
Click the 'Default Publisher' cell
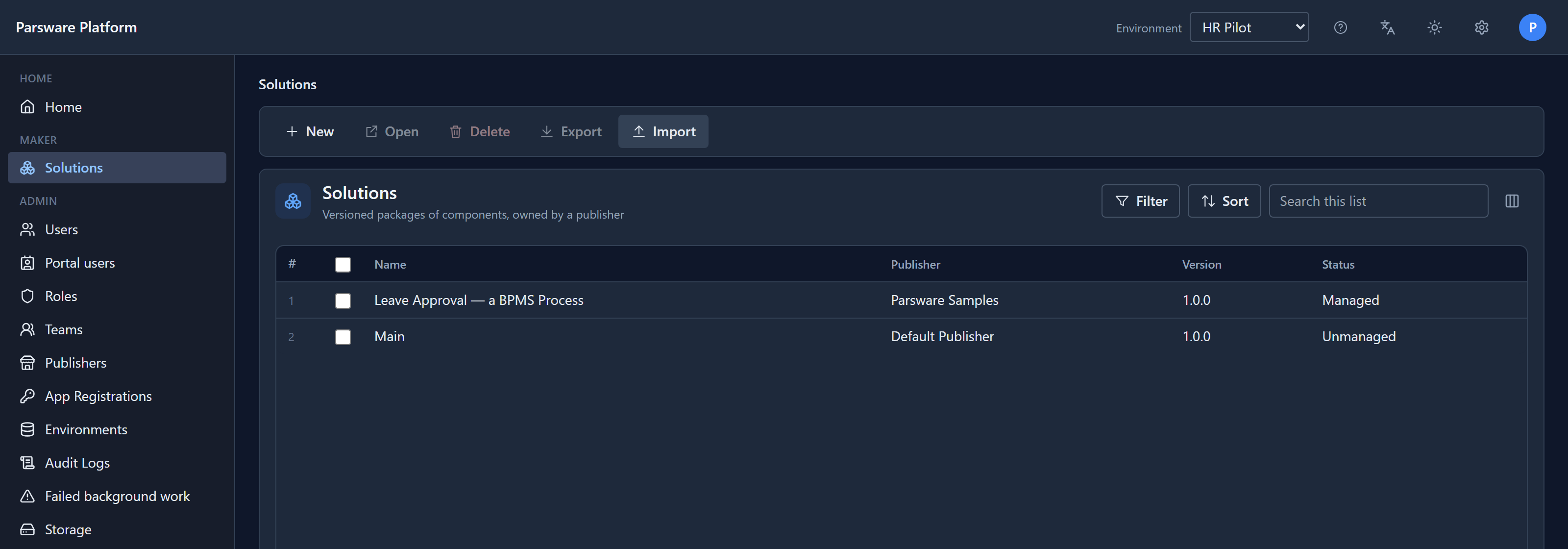(x=942, y=337)
